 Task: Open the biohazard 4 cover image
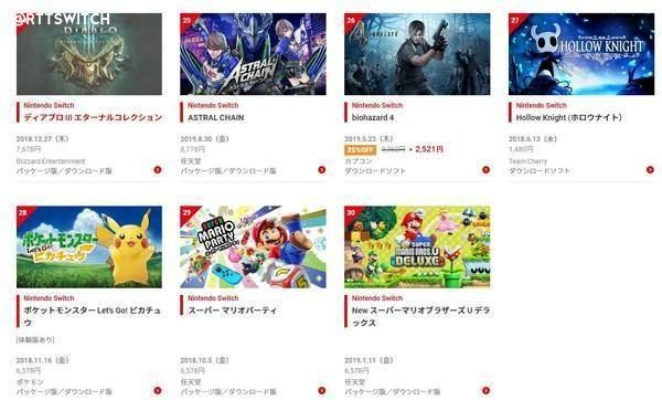tap(417, 54)
